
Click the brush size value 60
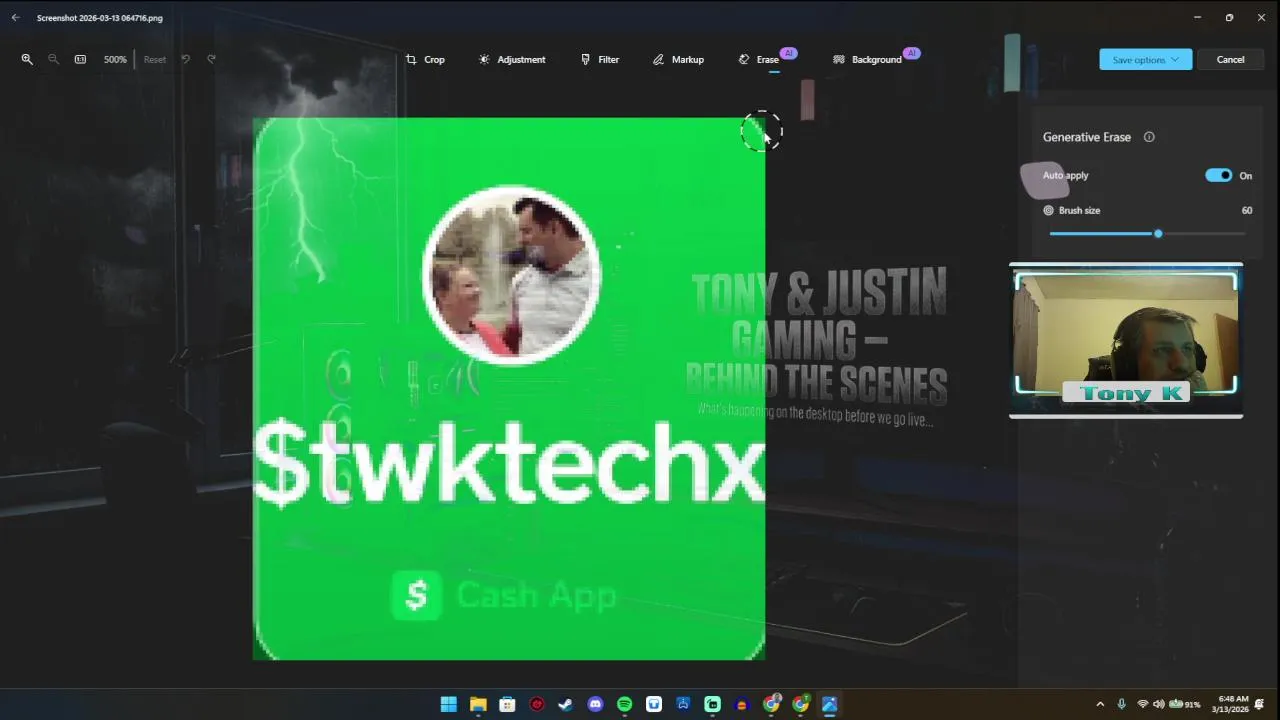coord(1247,210)
